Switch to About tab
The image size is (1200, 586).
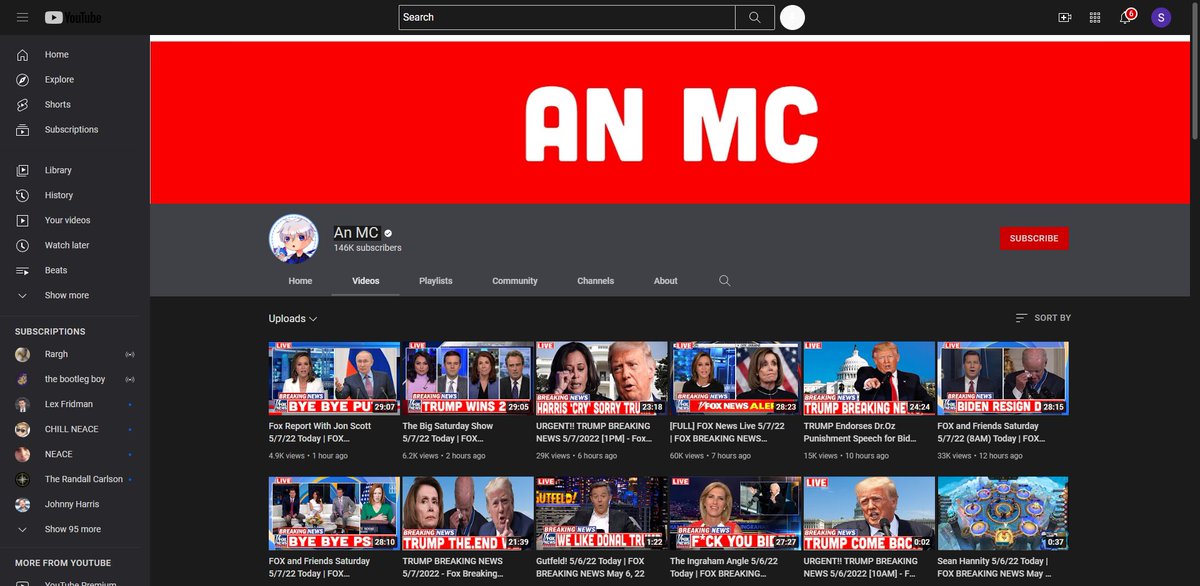pos(666,281)
